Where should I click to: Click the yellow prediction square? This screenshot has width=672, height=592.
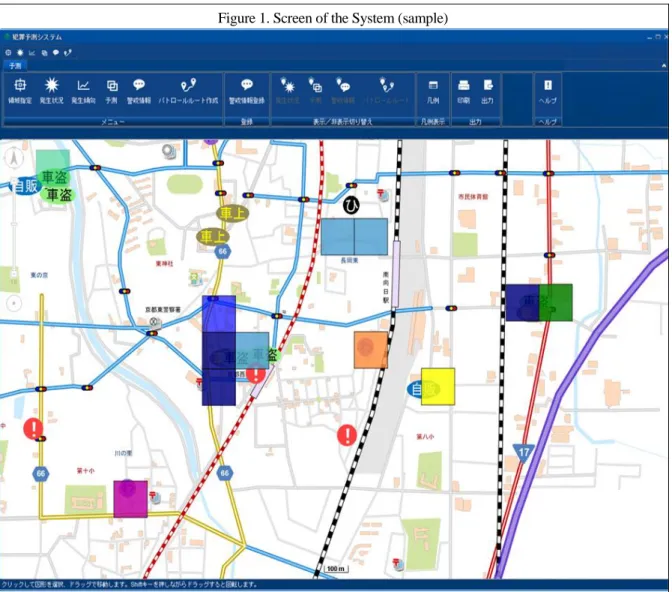(438, 387)
